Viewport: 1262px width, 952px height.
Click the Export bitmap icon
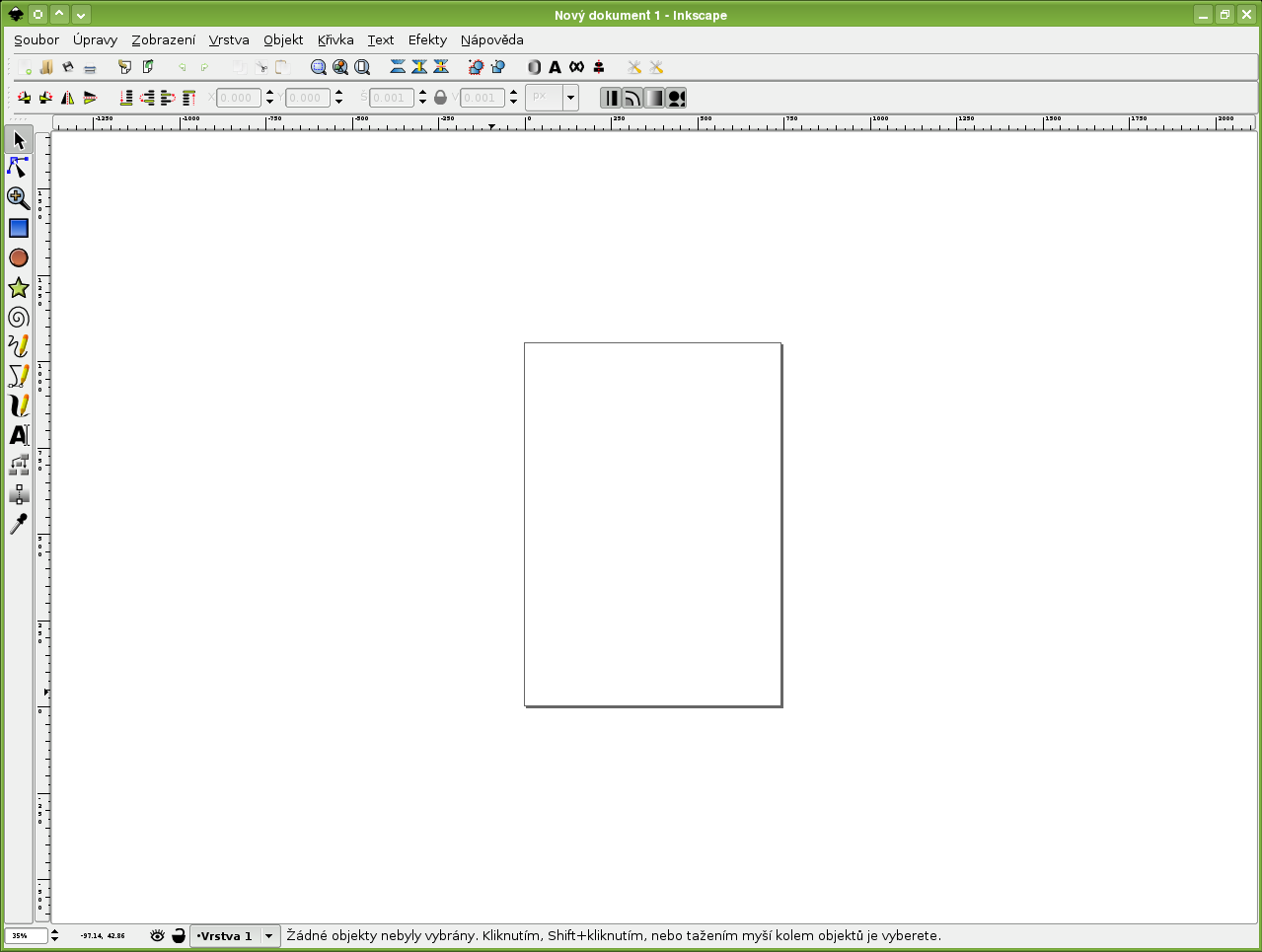tap(148, 67)
